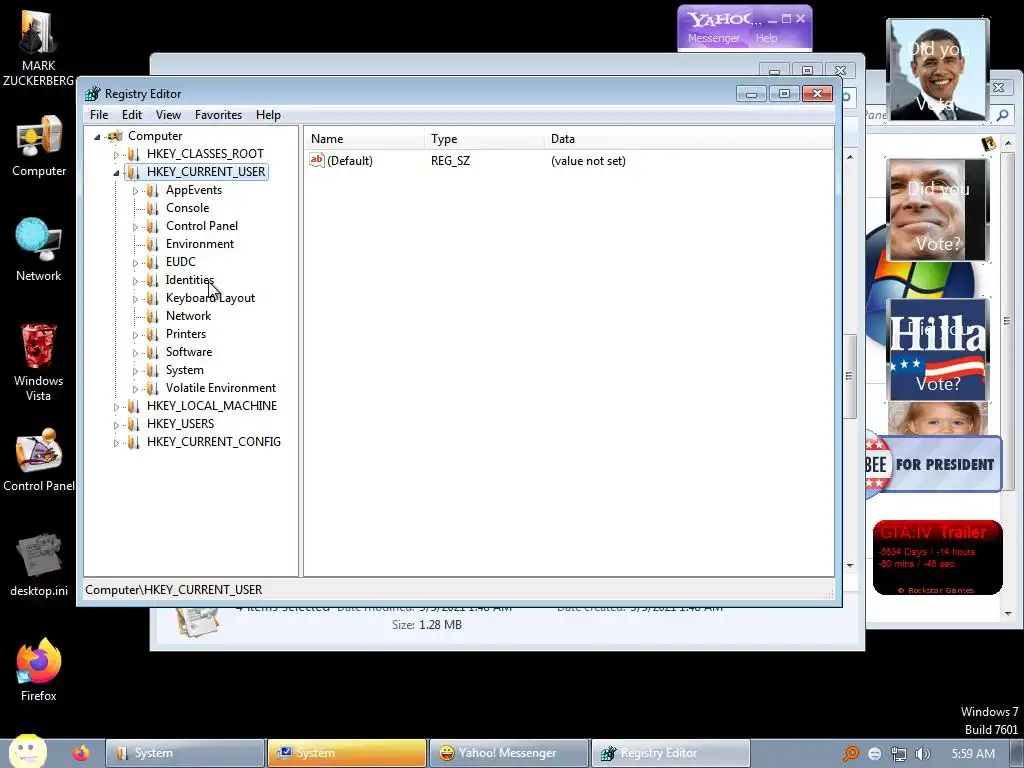Click the Computer root node icon
Screen dimensions: 1024x768
click(115, 136)
